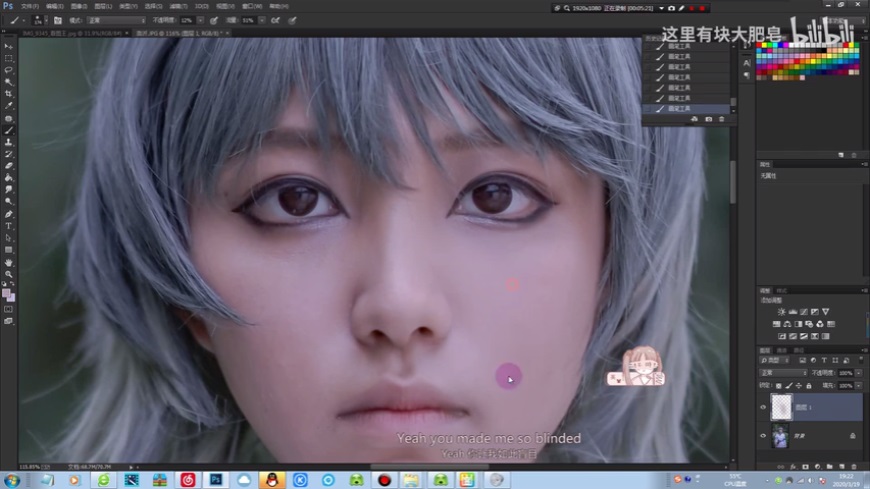Select the Horizontal Type tool
870x489 pixels.
(8, 226)
